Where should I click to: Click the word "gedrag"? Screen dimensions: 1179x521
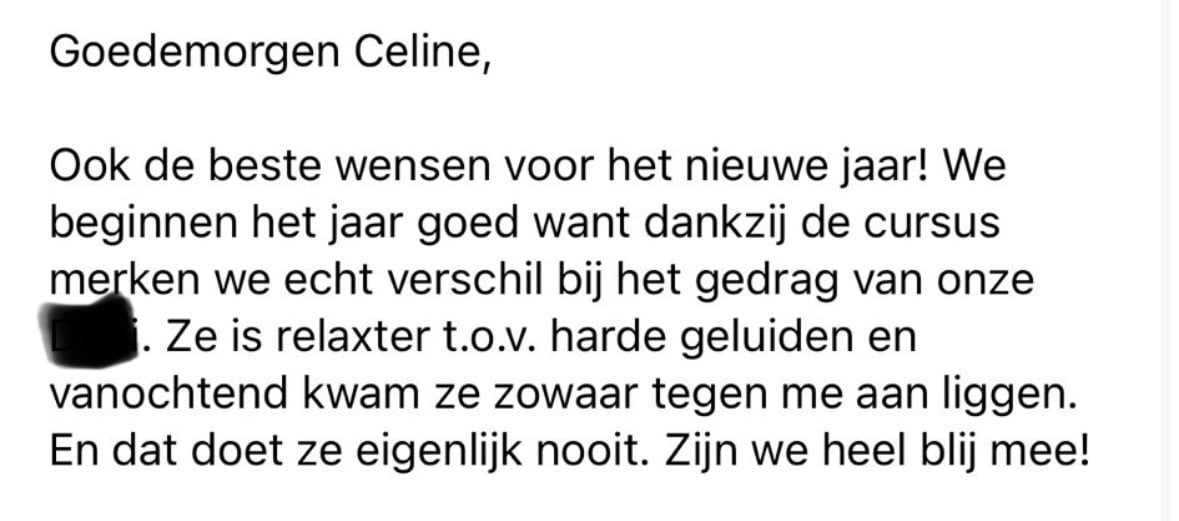[x=761, y=282]
